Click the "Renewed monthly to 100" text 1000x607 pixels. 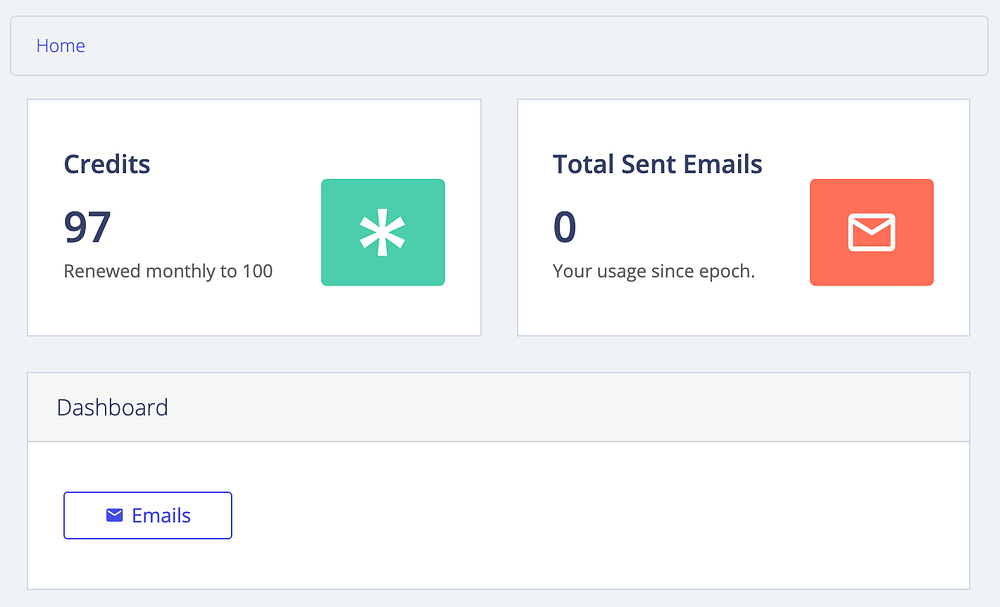(168, 271)
